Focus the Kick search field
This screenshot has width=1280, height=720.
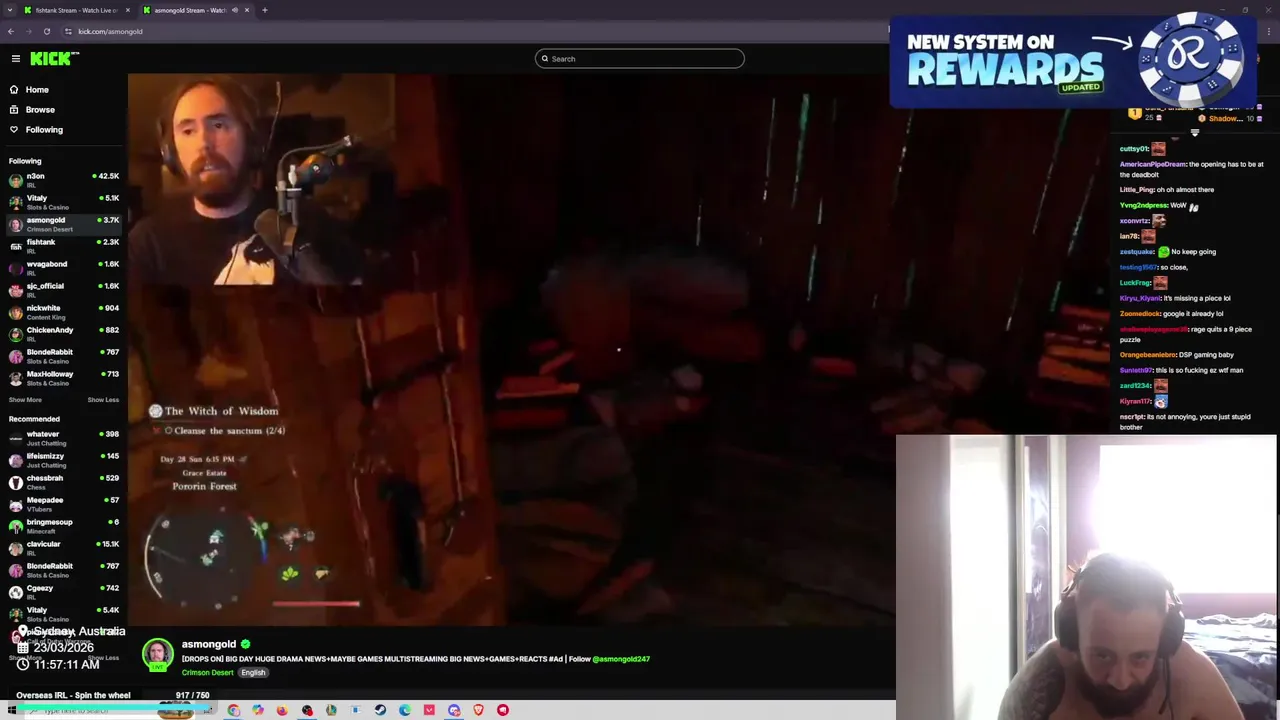[x=640, y=59]
